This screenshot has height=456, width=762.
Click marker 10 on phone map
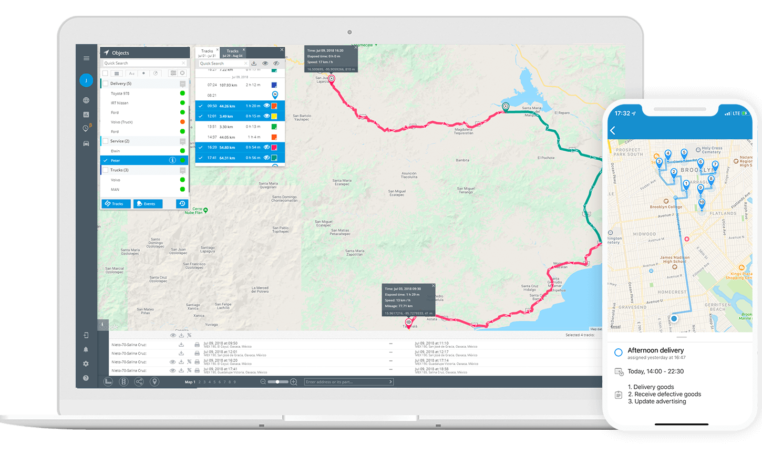tap(702, 203)
